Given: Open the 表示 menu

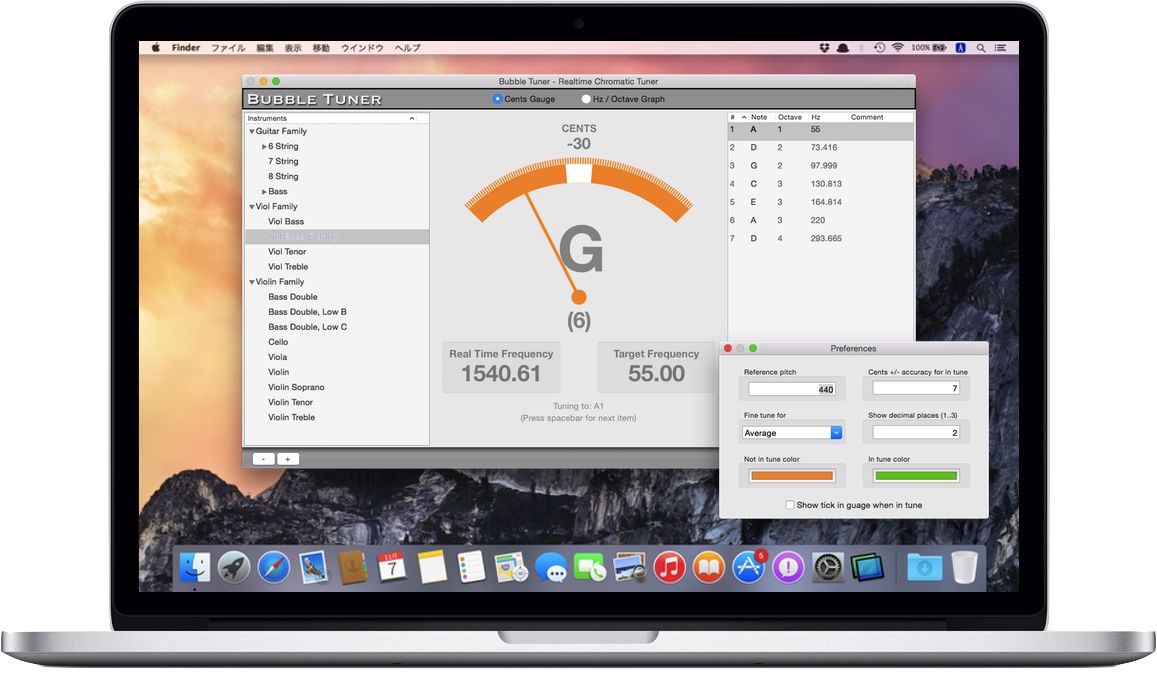Looking at the screenshot, I should [x=293, y=48].
